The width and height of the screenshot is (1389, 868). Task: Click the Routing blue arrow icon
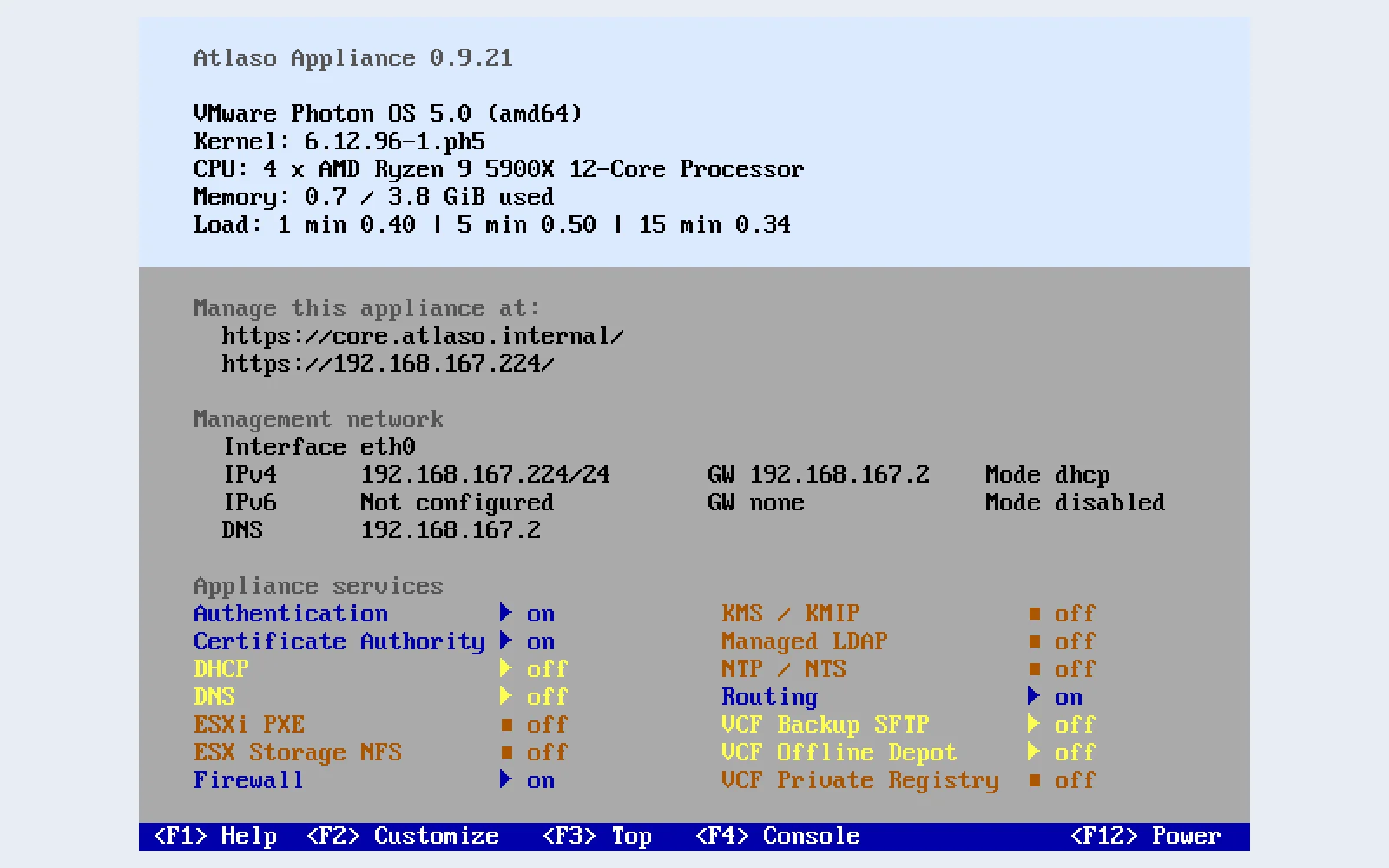click(x=1034, y=696)
